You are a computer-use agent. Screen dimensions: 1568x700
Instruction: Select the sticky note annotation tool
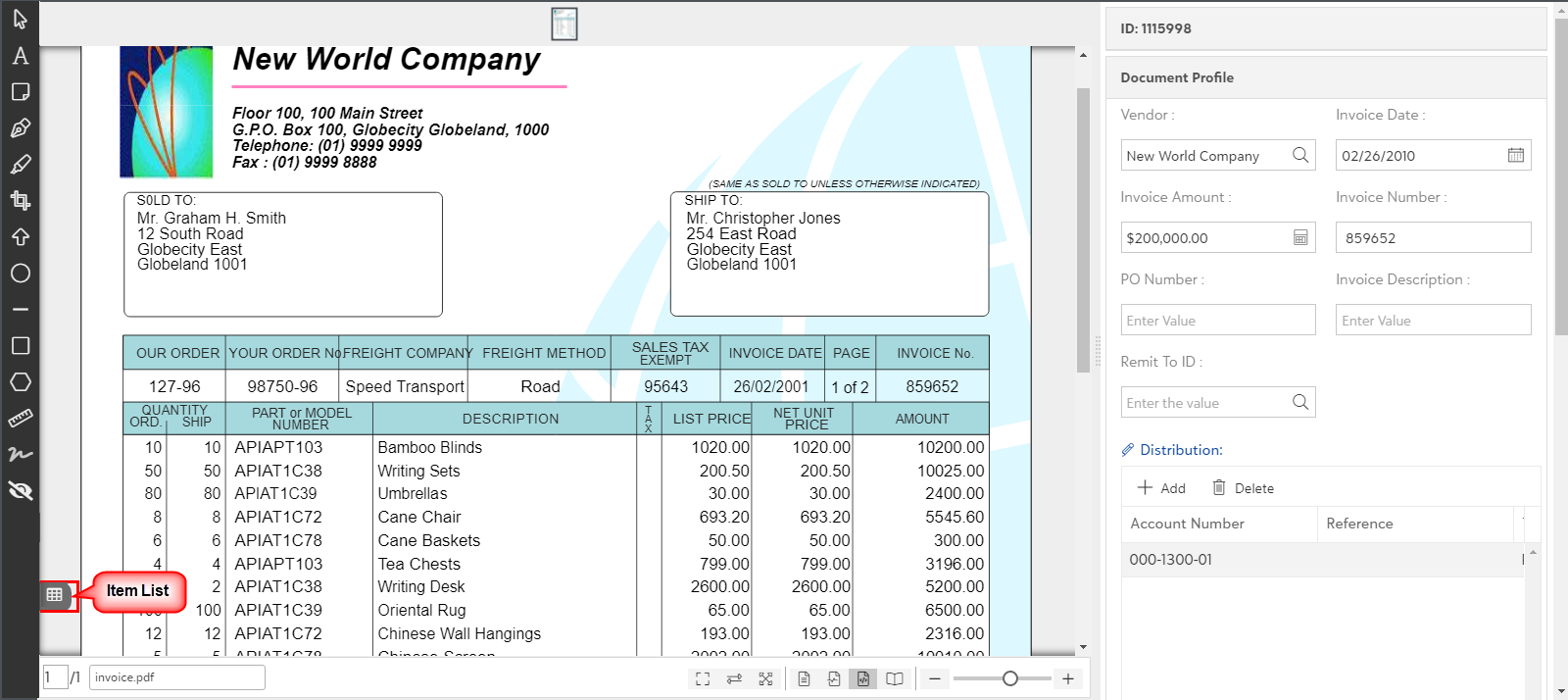tap(20, 92)
